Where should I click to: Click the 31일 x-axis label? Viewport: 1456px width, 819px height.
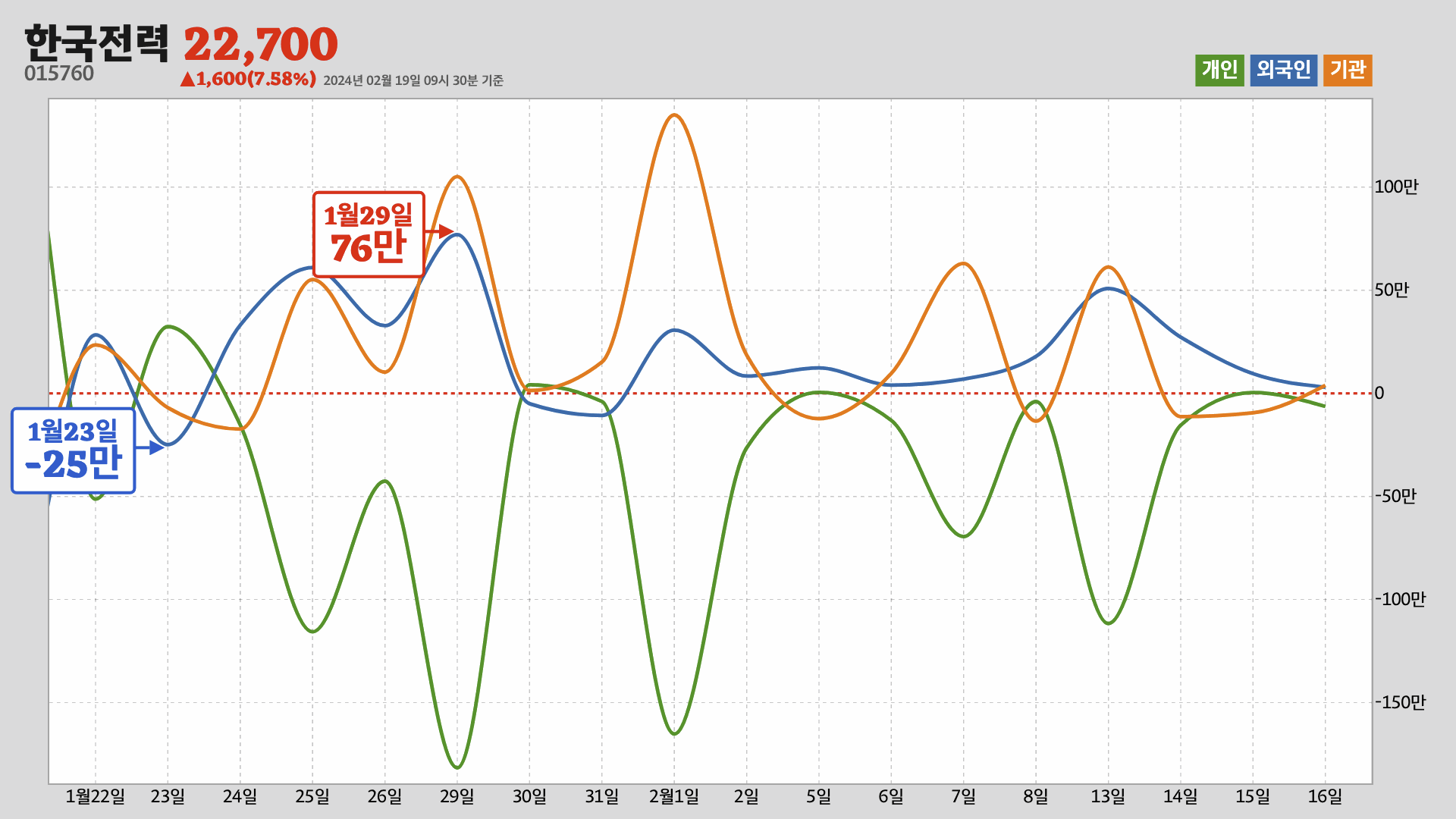[602, 796]
